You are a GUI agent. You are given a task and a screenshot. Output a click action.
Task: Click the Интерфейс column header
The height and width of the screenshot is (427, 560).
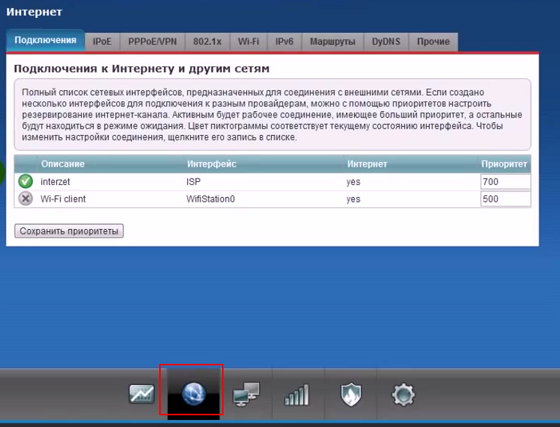(212, 164)
